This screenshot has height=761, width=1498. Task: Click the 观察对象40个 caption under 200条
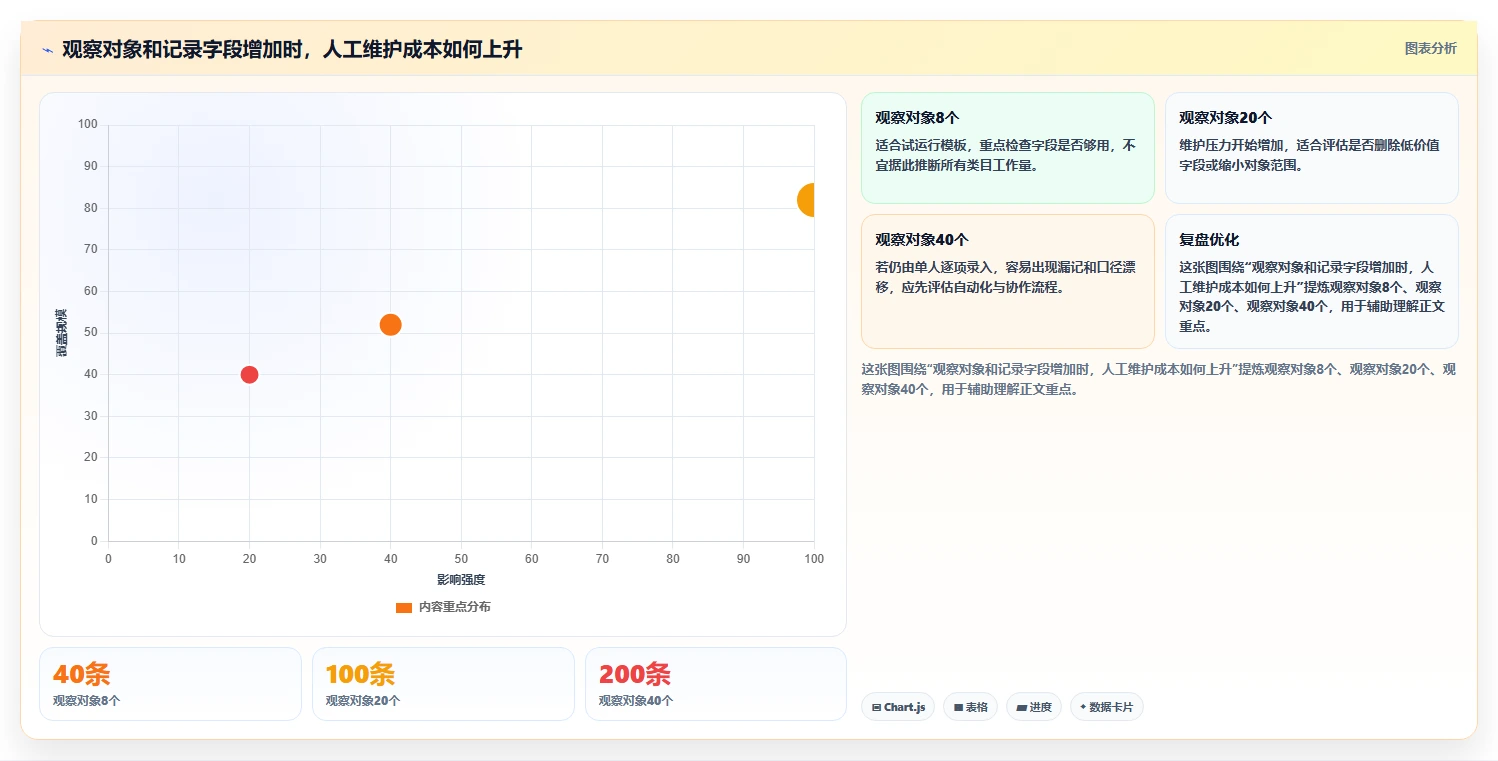pyautogui.click(x=636, y=701)
